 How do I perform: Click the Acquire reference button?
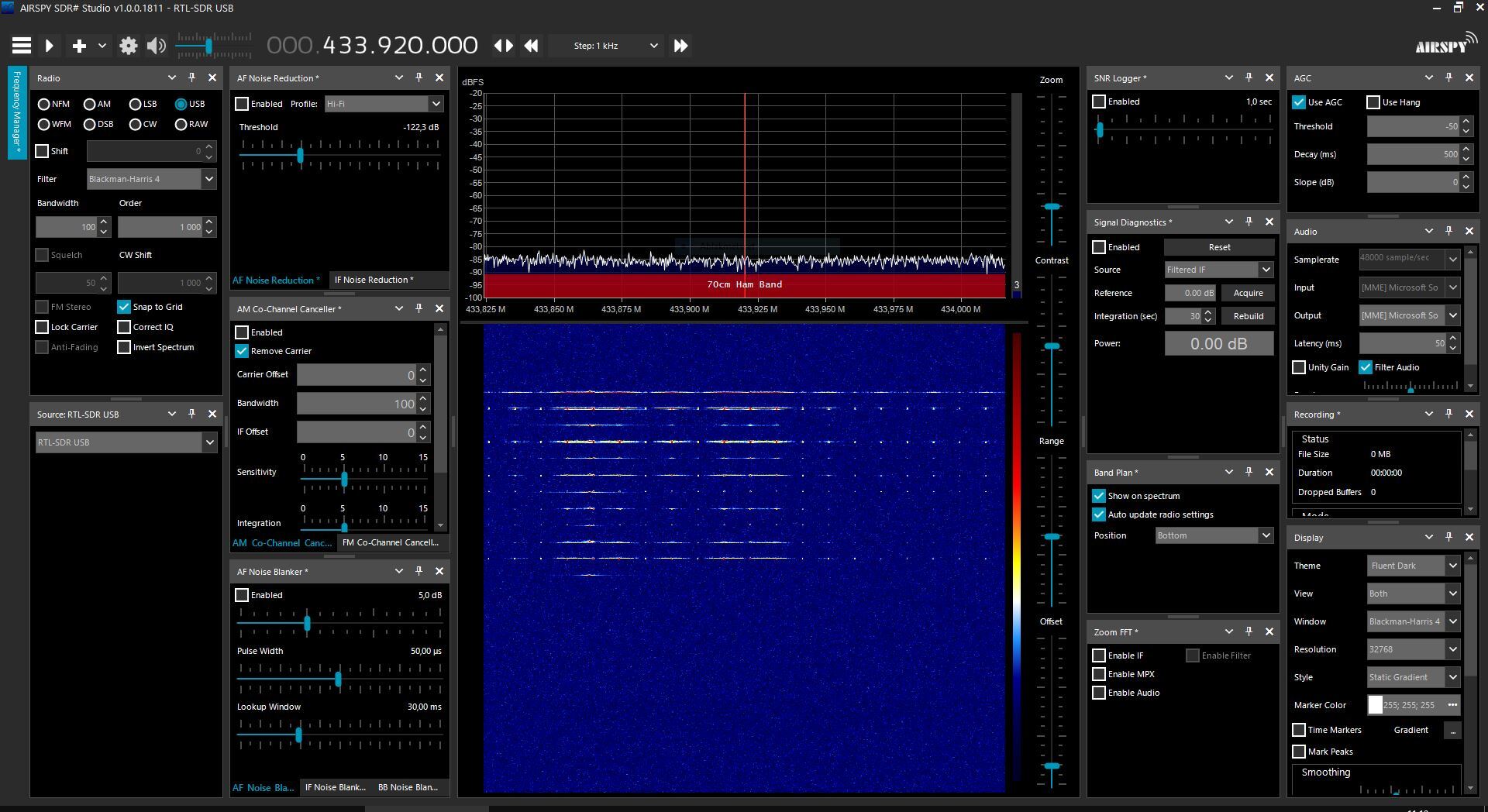coord(1248,293)
